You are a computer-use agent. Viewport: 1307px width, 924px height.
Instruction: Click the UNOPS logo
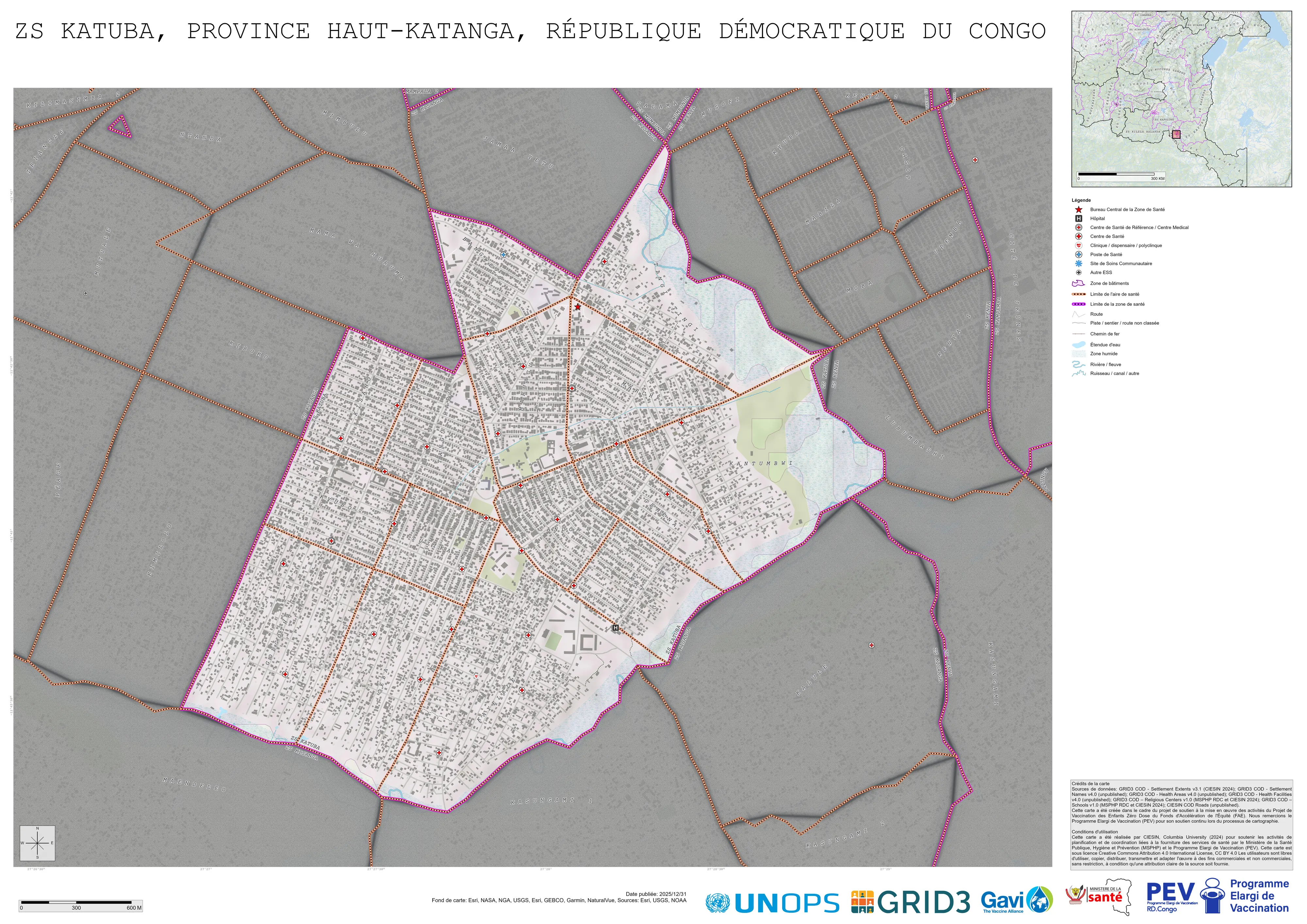pos(772,902)
